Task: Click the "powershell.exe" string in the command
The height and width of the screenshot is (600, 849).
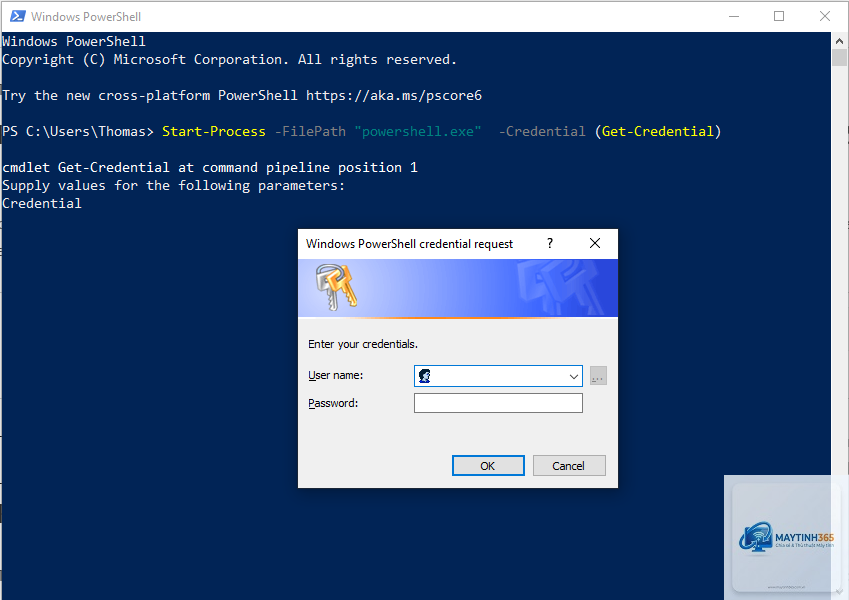Action: click(417, 132)
